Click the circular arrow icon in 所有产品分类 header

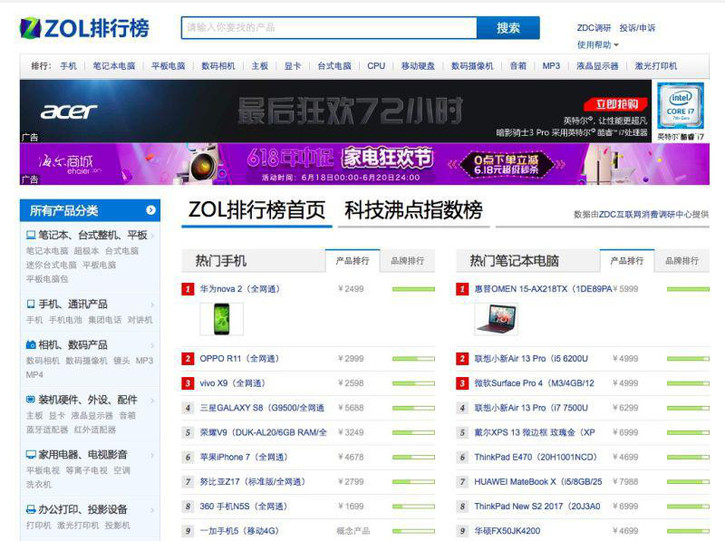point(151,210)
